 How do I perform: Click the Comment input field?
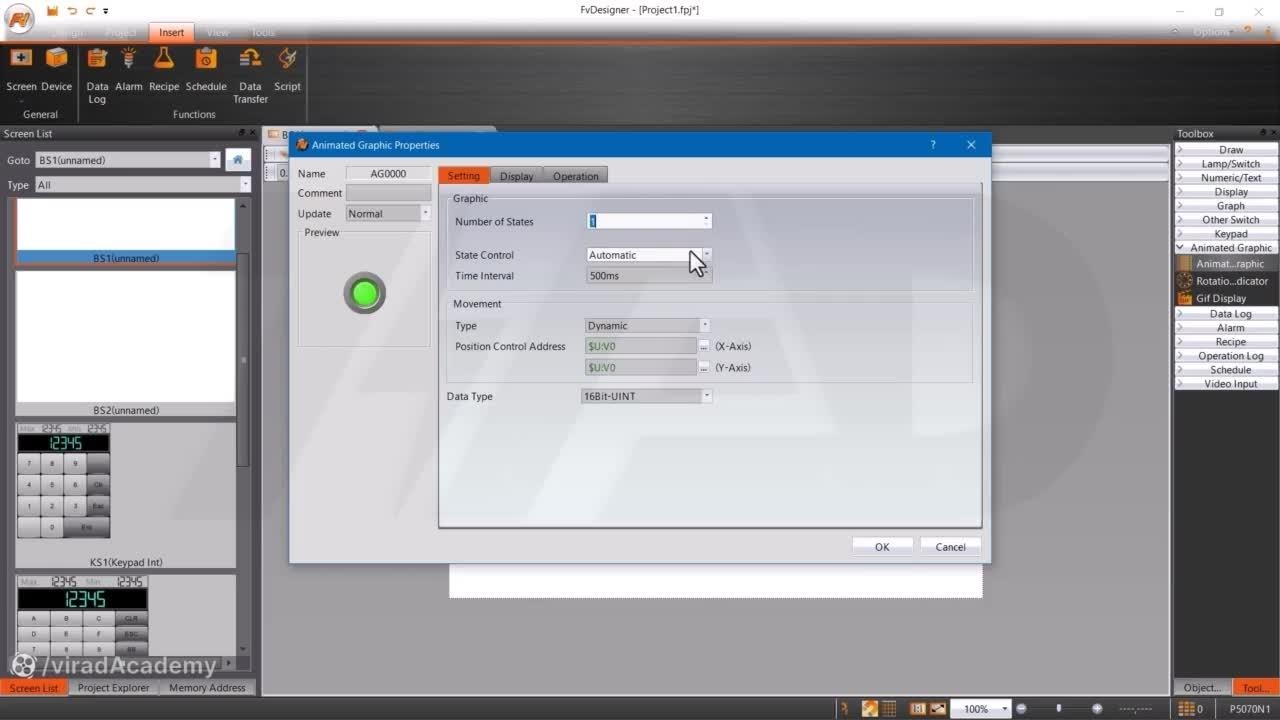coord(388,193)
